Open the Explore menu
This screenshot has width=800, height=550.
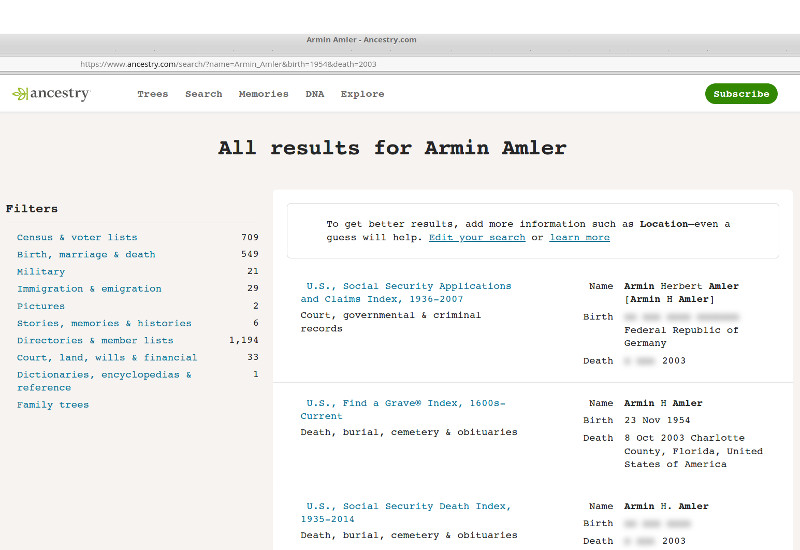tap(362, 94)
